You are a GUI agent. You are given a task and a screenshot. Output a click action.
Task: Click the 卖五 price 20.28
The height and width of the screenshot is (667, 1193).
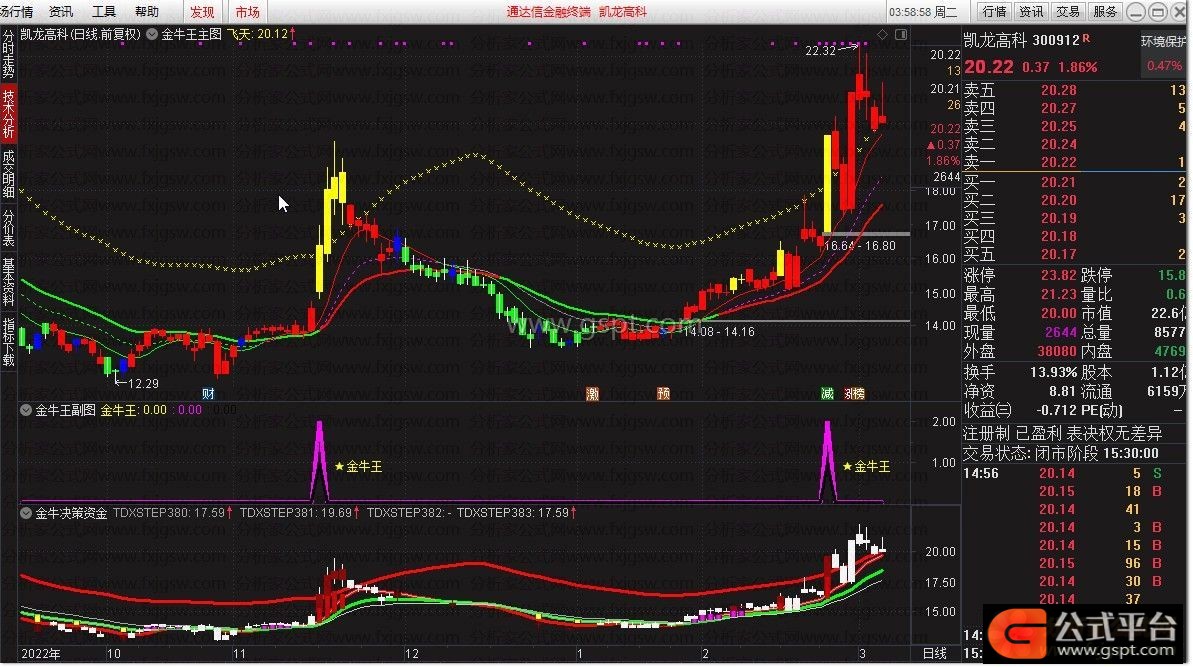tap(1058, 90)
